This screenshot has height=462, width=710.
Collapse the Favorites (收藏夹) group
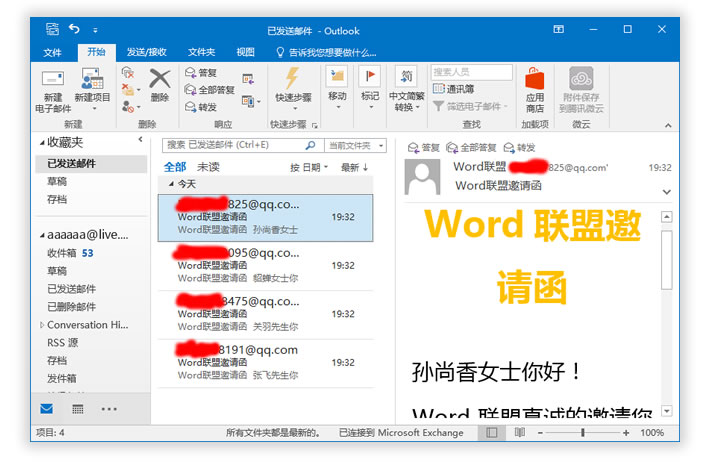42,143
